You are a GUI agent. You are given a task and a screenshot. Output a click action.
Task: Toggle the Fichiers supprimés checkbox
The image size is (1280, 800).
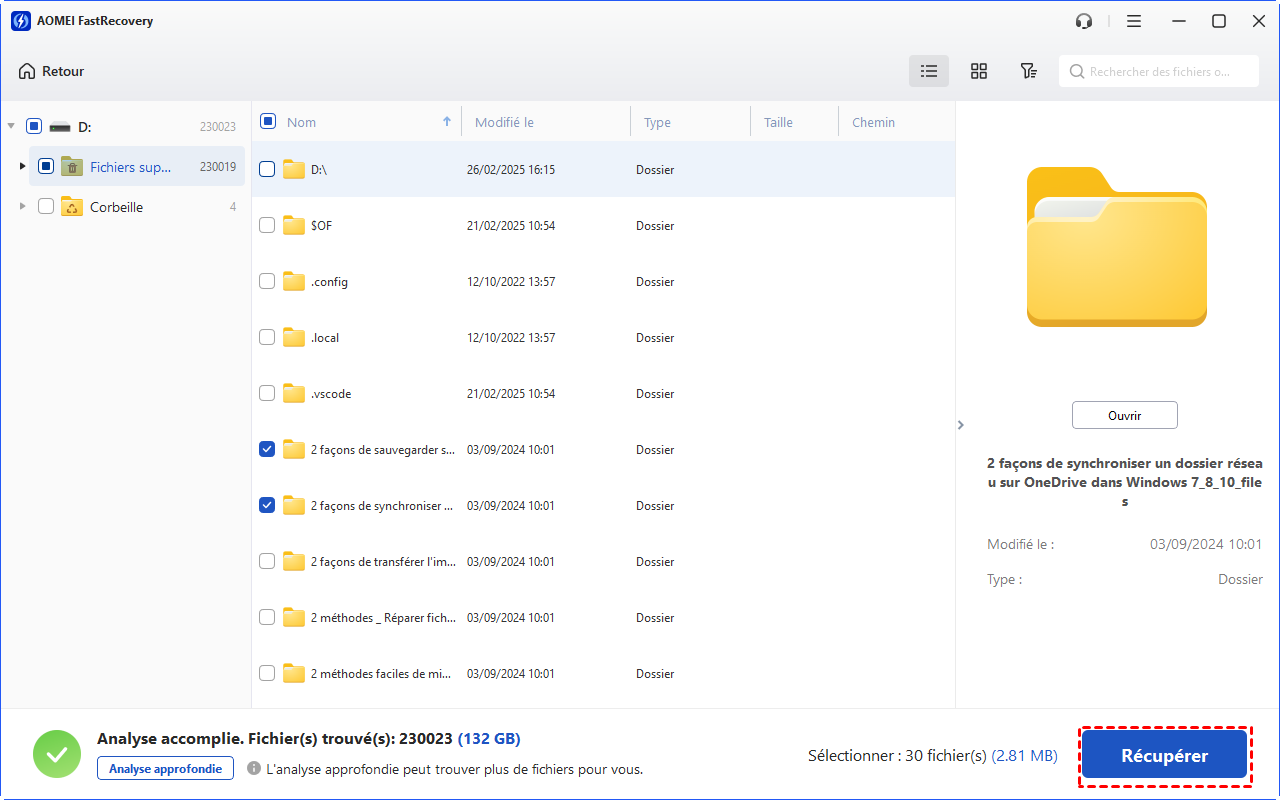[x=46, y=167]
